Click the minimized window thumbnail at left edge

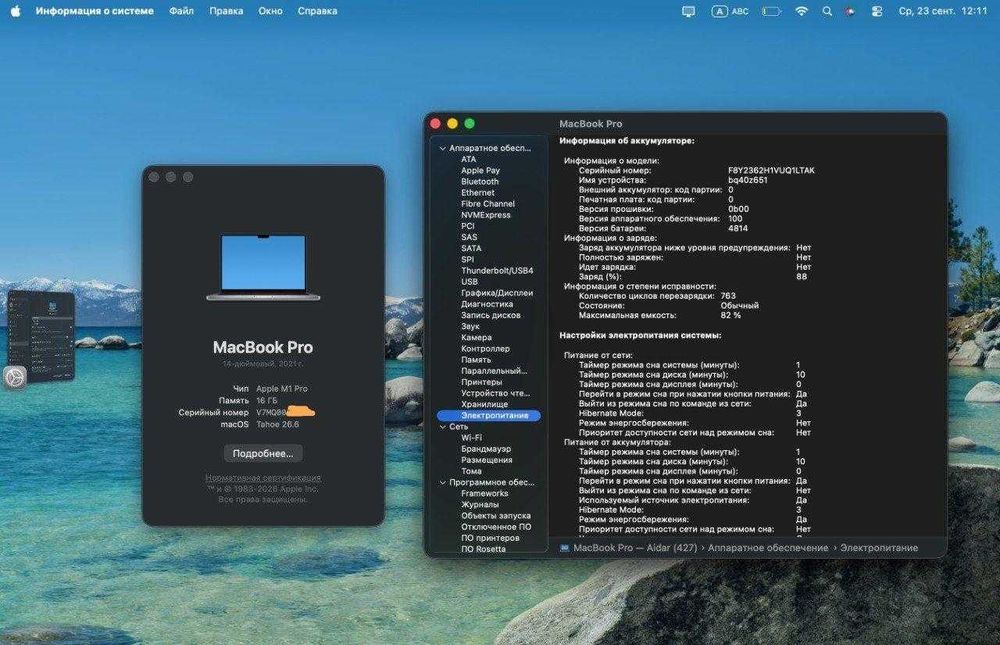[x=40, y=334]
